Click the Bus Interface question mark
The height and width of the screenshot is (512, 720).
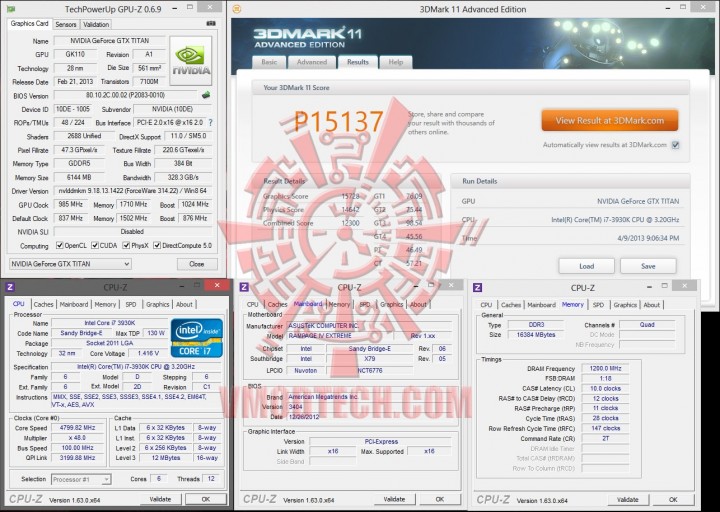coord(211,123)
